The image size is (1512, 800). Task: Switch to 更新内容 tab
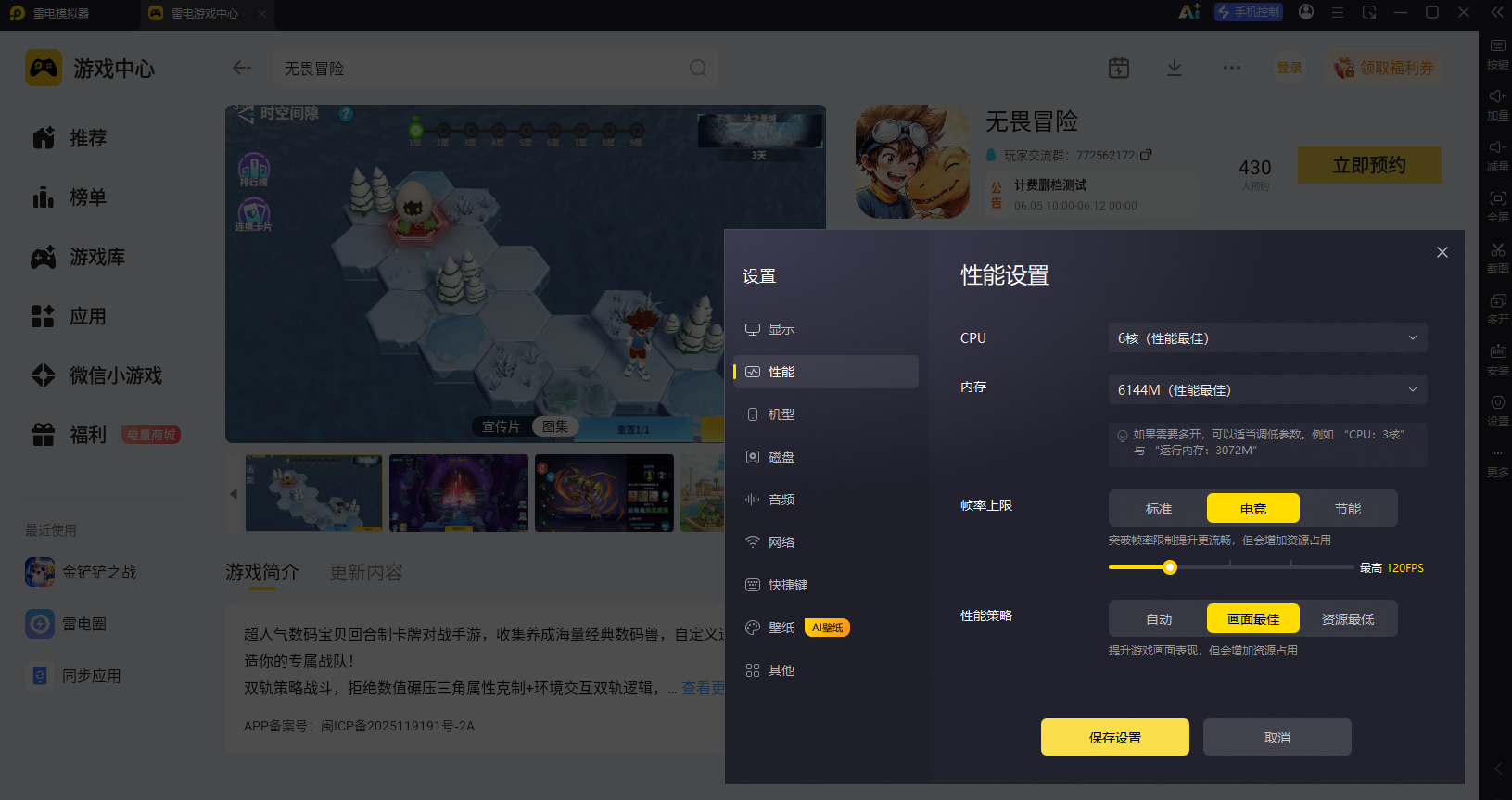pos(366,572)
